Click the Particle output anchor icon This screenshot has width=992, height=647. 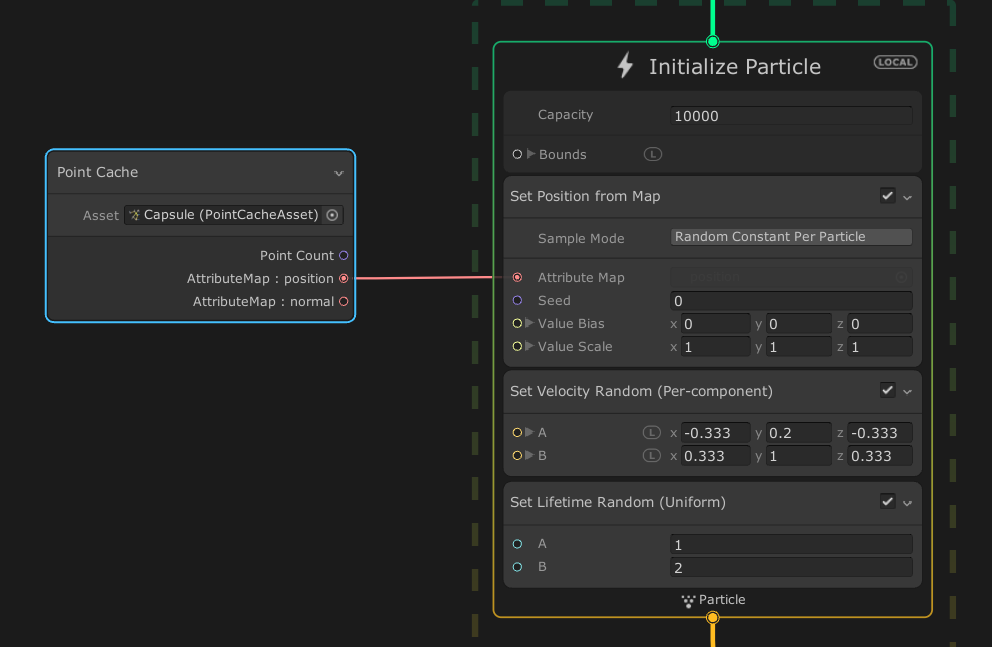688,600
